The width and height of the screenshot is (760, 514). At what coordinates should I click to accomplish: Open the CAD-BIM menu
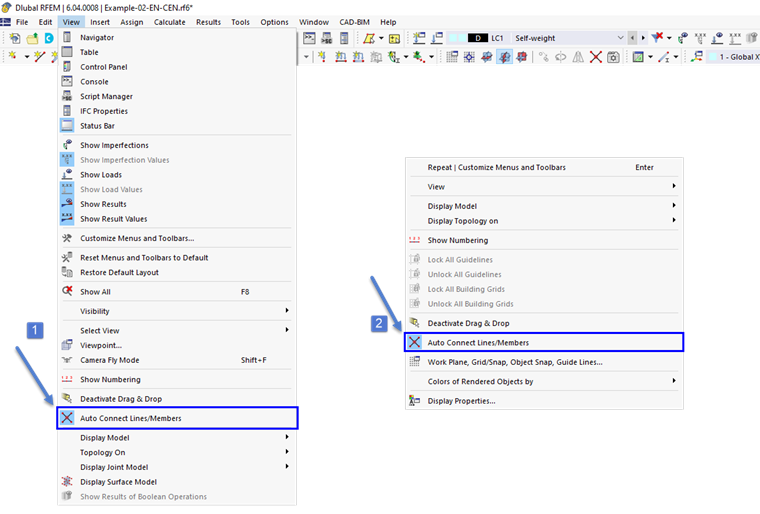tap(354, 22)
